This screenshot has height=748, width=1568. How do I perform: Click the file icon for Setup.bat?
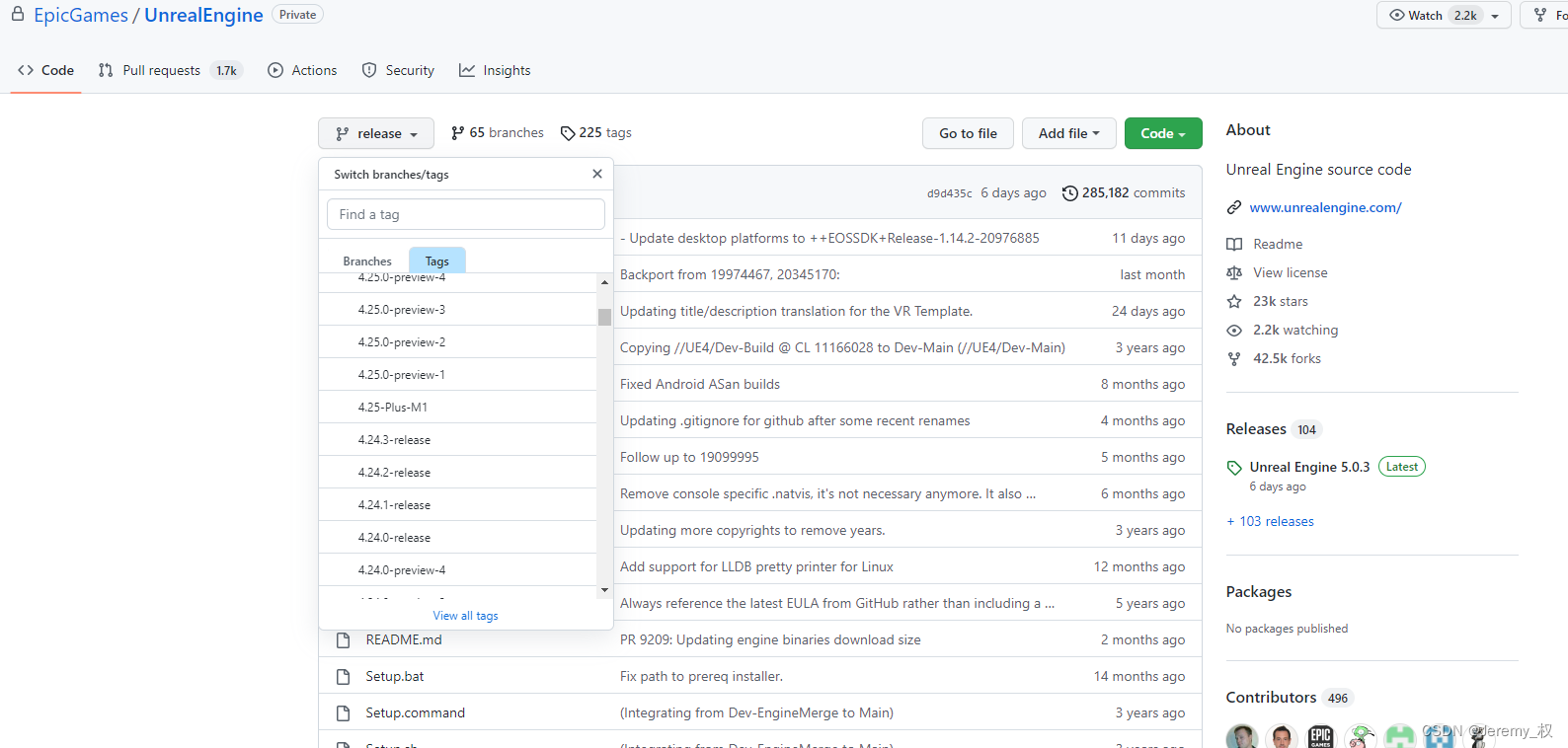tap(344, 677)
